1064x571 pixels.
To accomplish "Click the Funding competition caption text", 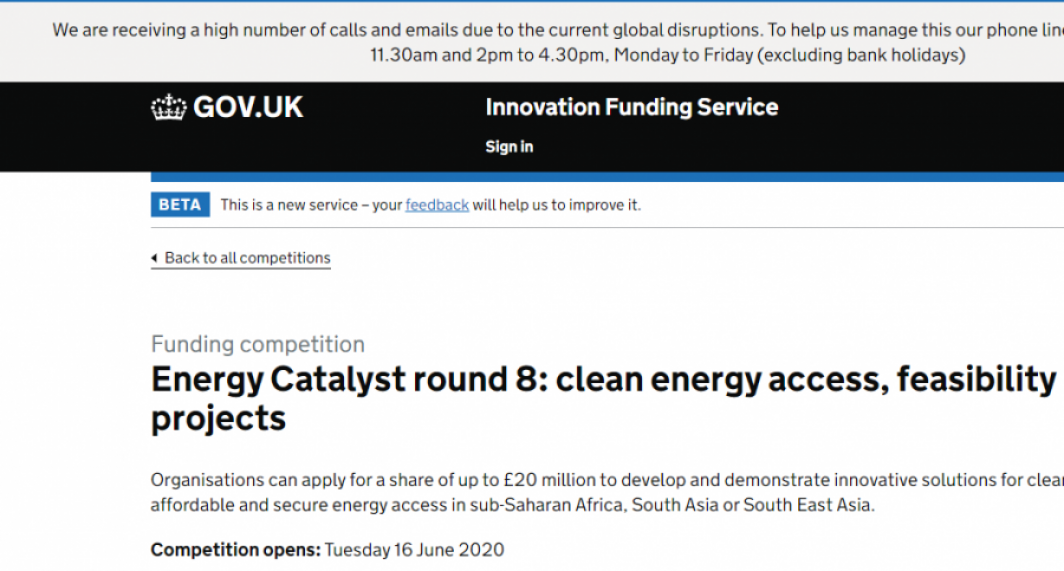I will [258, 344].
